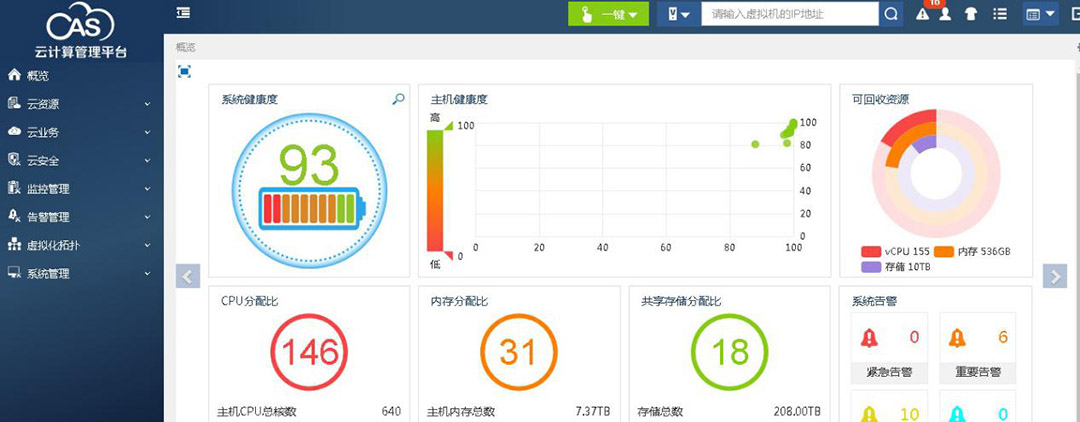Click the 系统告警 title
Screen dimensions: 1080x422
click(x=874, y=301)
